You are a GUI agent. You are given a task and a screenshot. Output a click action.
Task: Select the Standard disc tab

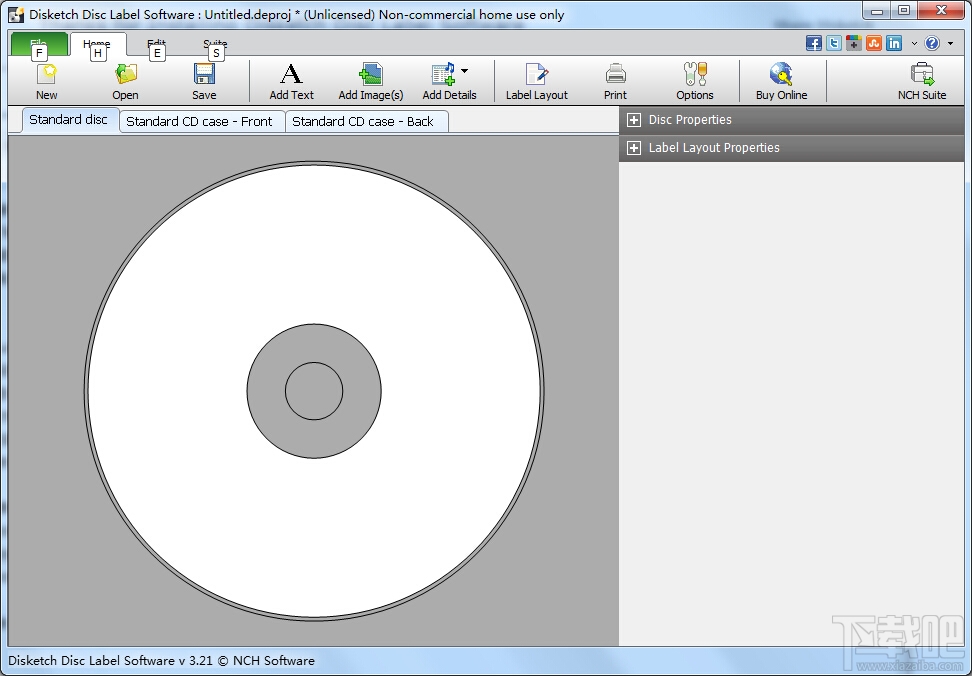coord(69,120)
